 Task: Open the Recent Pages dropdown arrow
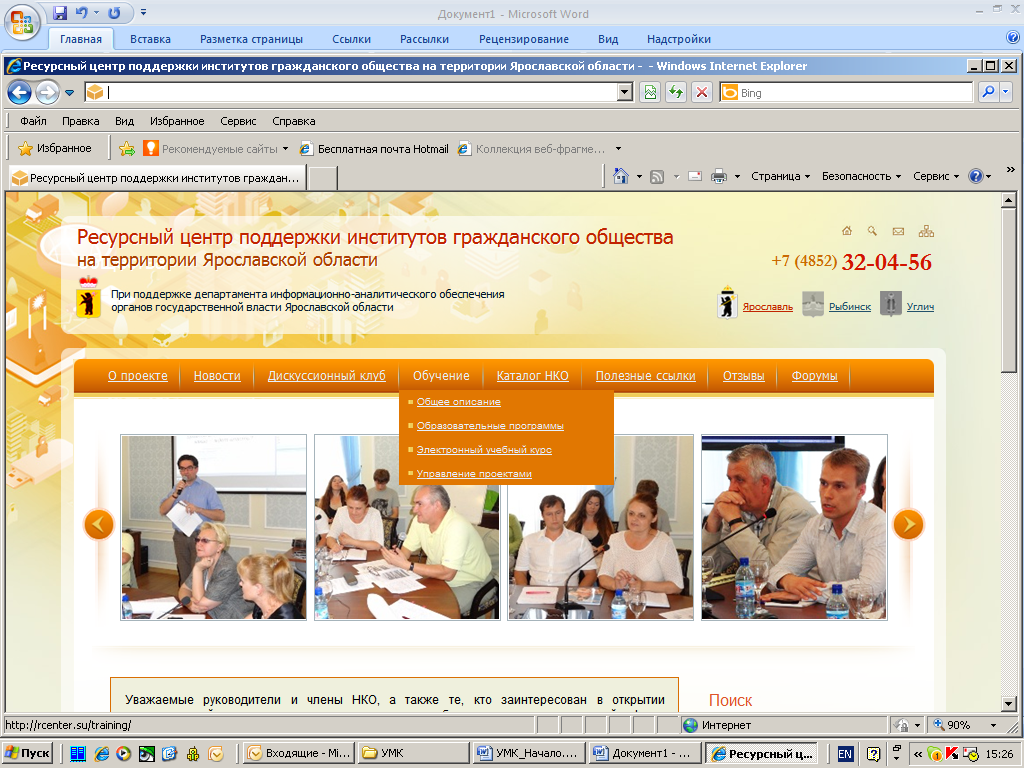(x=69, y=93)
